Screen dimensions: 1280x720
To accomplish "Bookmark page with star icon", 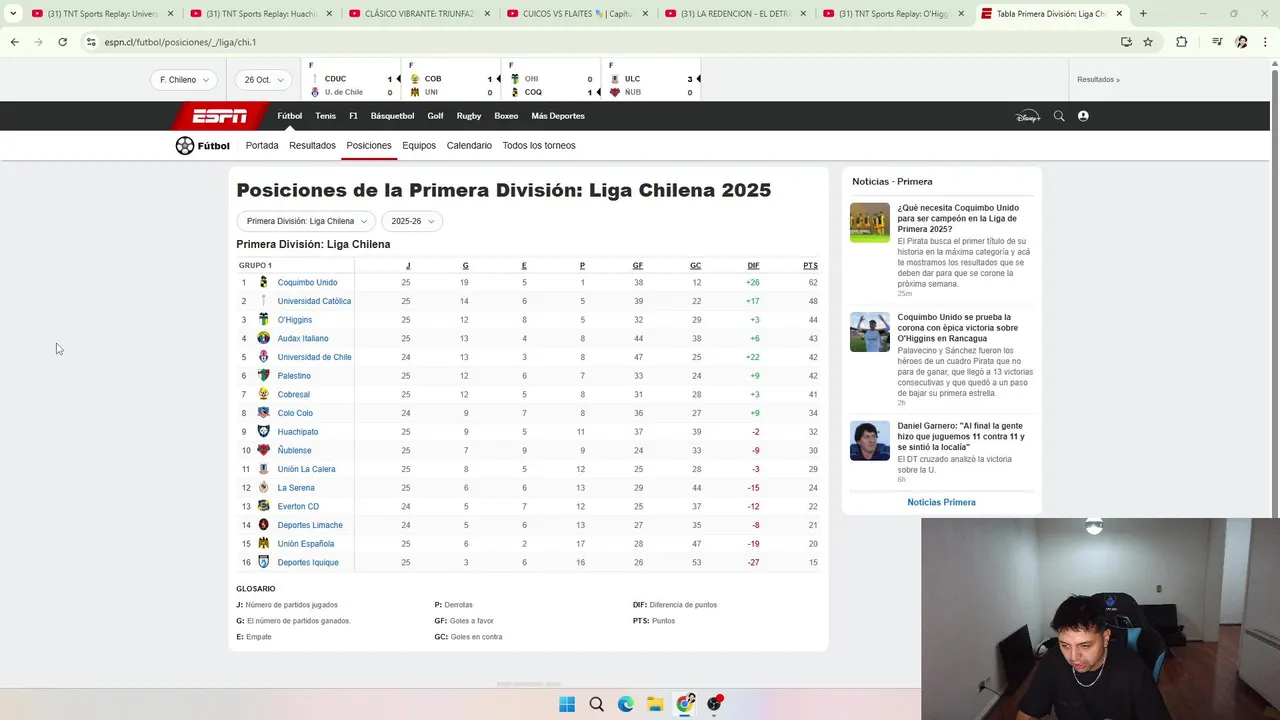I will pyautogui.click(x=1148, y=42).
